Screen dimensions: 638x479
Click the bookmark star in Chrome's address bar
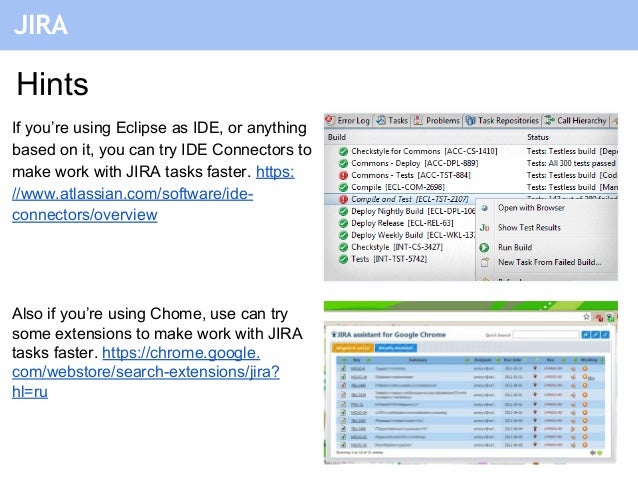coord(586,316)
